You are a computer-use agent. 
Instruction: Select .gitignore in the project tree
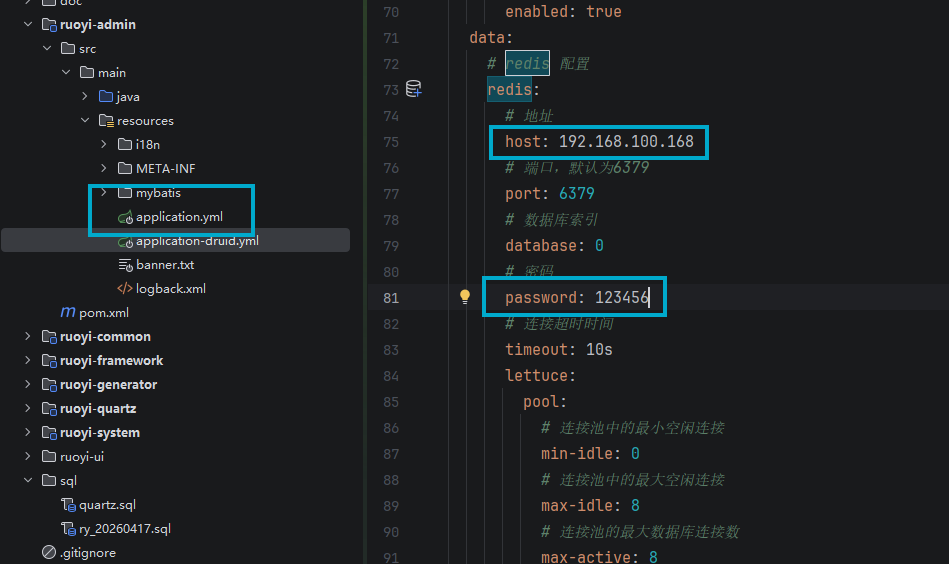click(88, 553)
